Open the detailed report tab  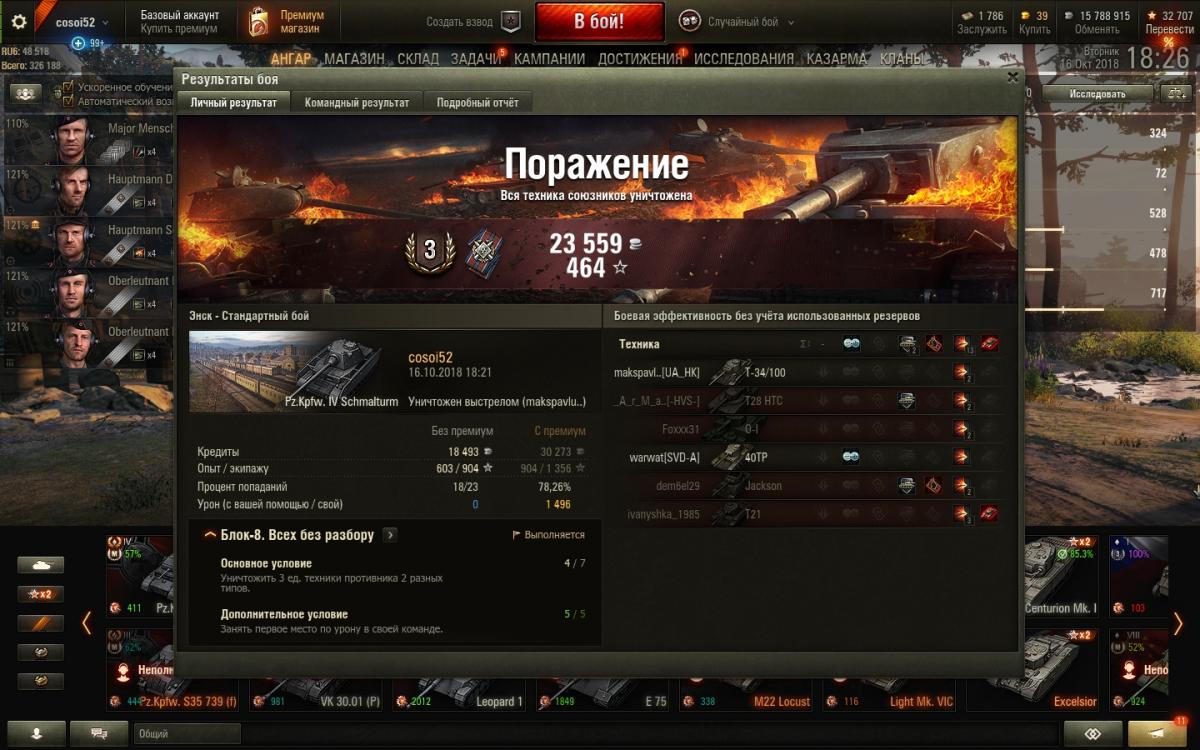(478, 103)
